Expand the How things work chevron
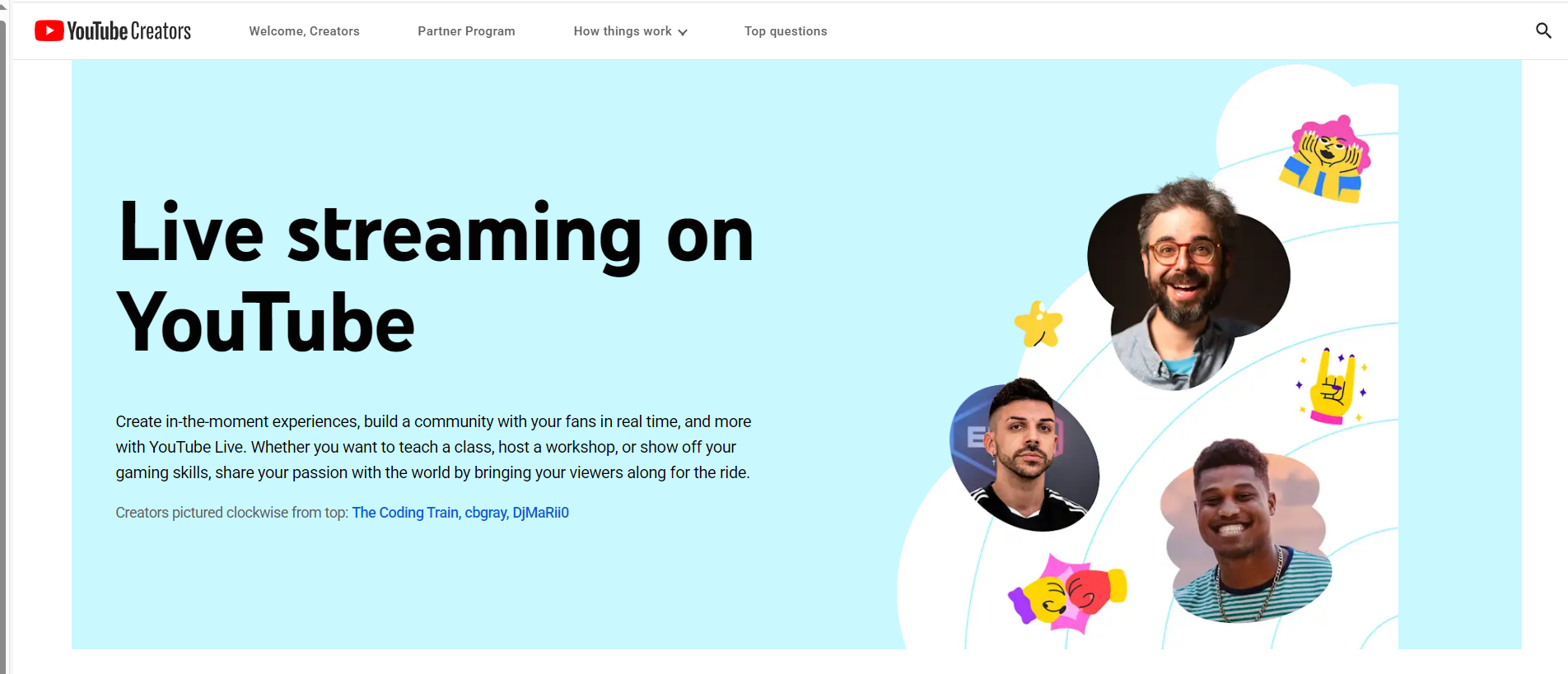 [683, 32]
